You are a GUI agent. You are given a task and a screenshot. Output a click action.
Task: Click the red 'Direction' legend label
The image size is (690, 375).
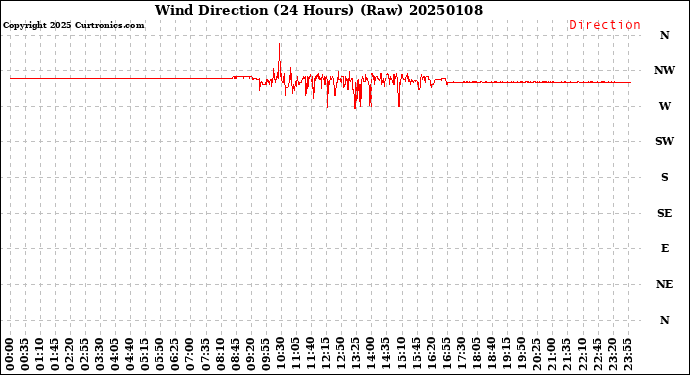(605, 25)
